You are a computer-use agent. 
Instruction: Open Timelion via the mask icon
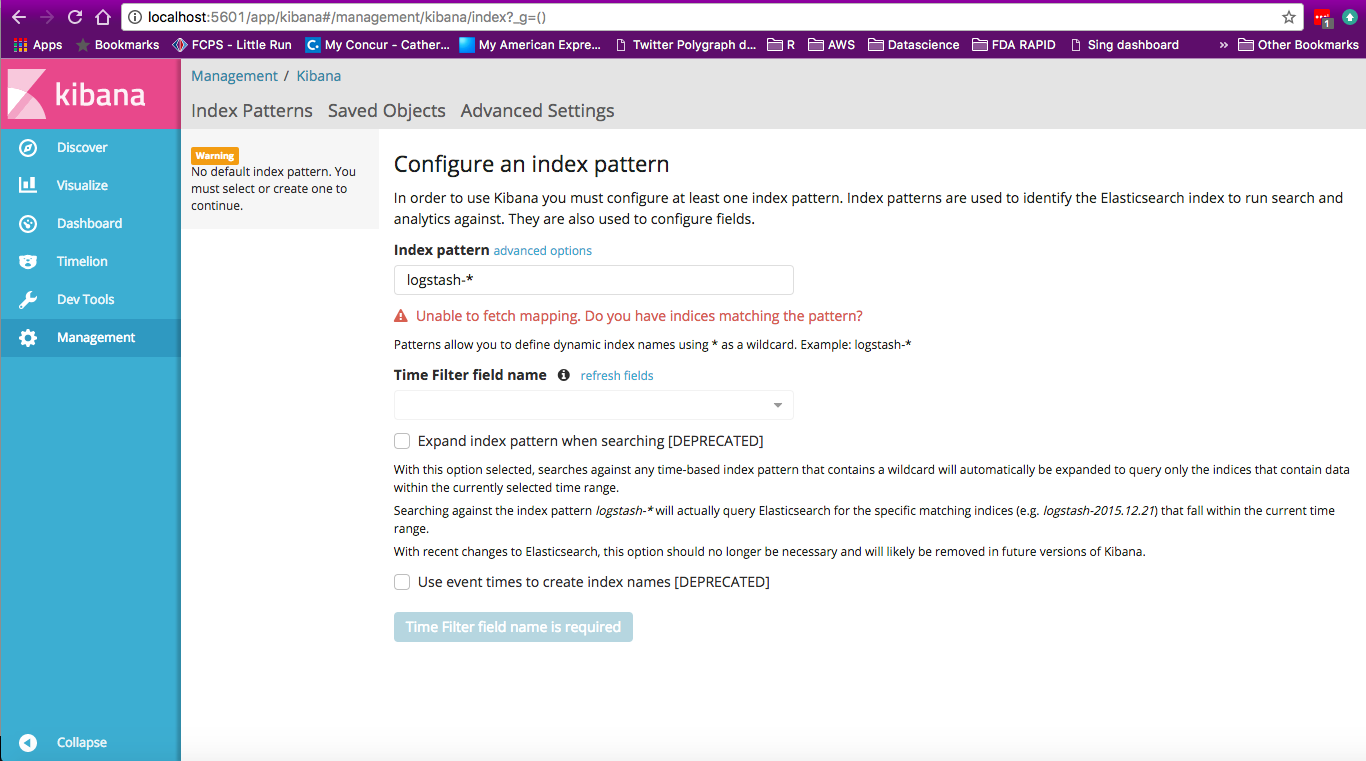[x=28, y=262]
